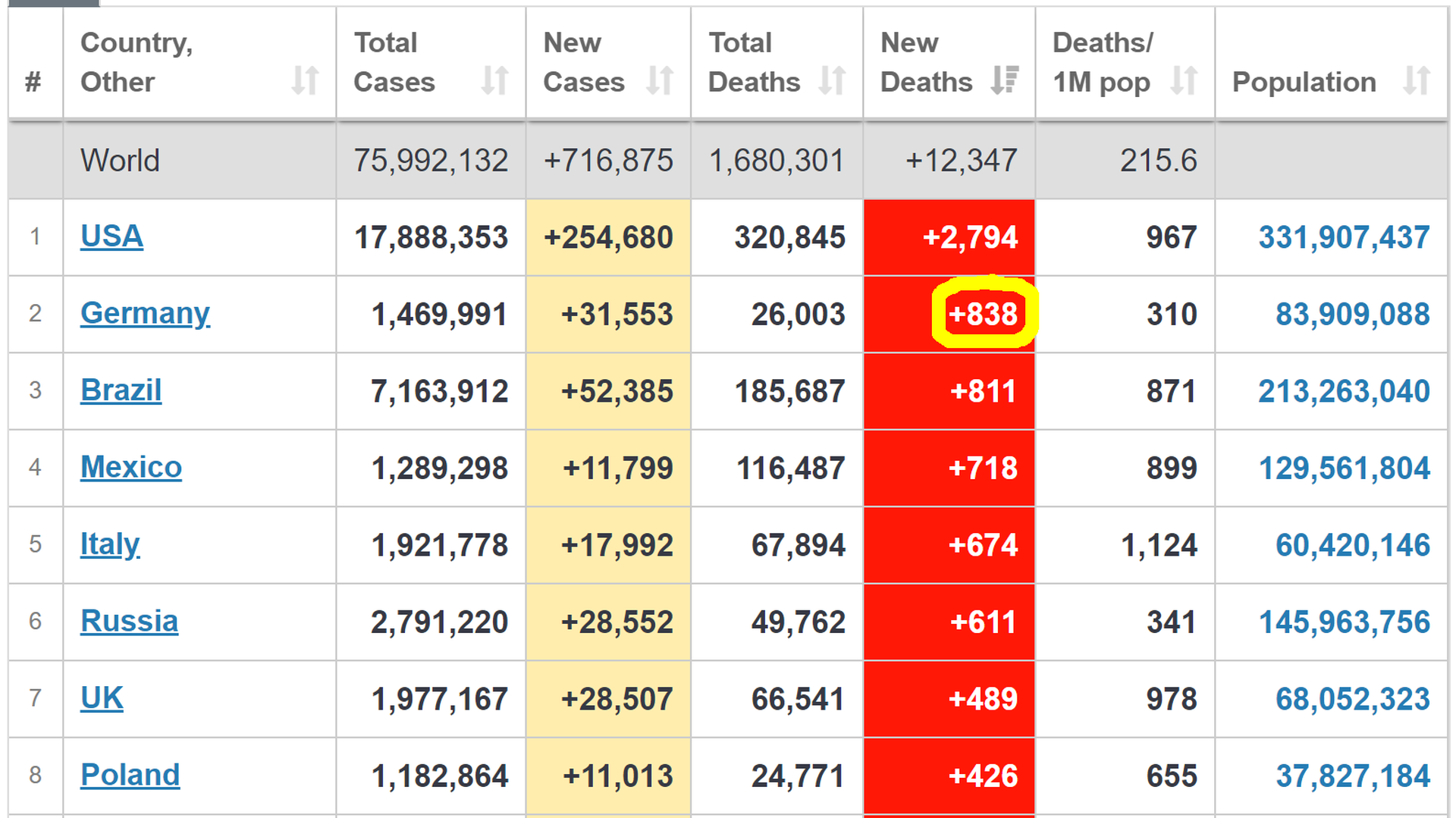Go to Mexico country details
The width and height of the screenshot is (1456, 818).
[130, 467]
